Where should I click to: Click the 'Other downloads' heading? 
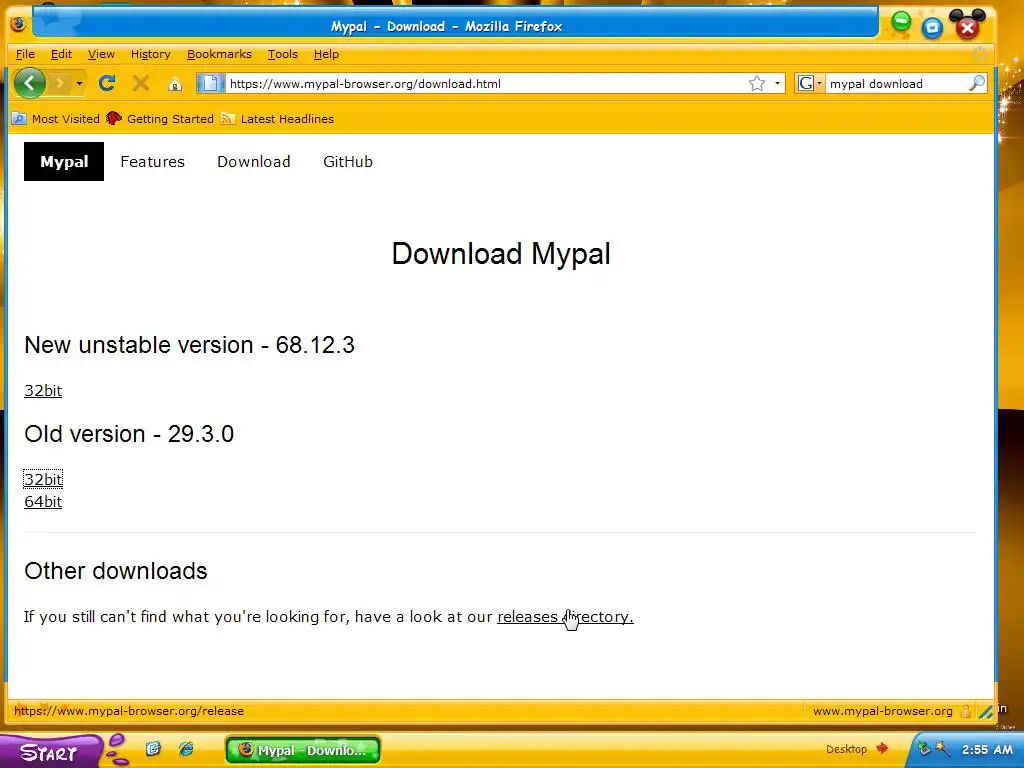point(116,571)
